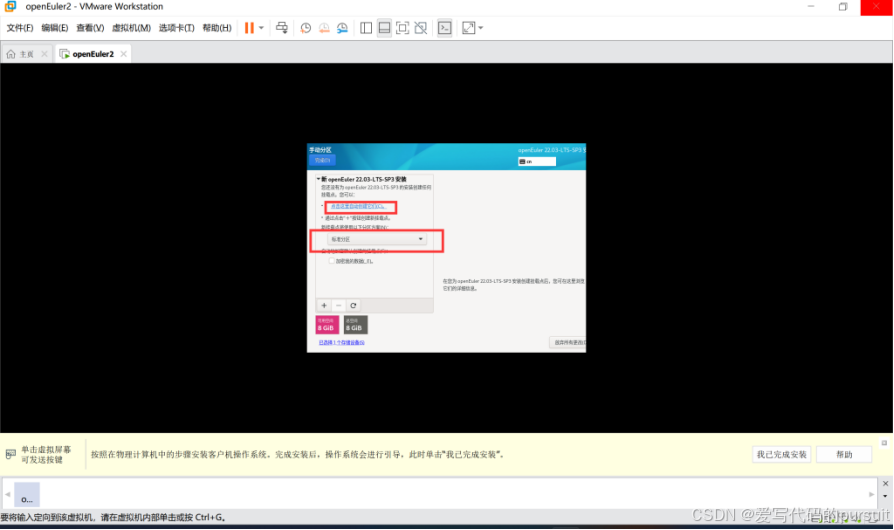The height and width of the screenshot is (530, 894).
Task: Switch to Unity mode icon
Action: point(421,28)
